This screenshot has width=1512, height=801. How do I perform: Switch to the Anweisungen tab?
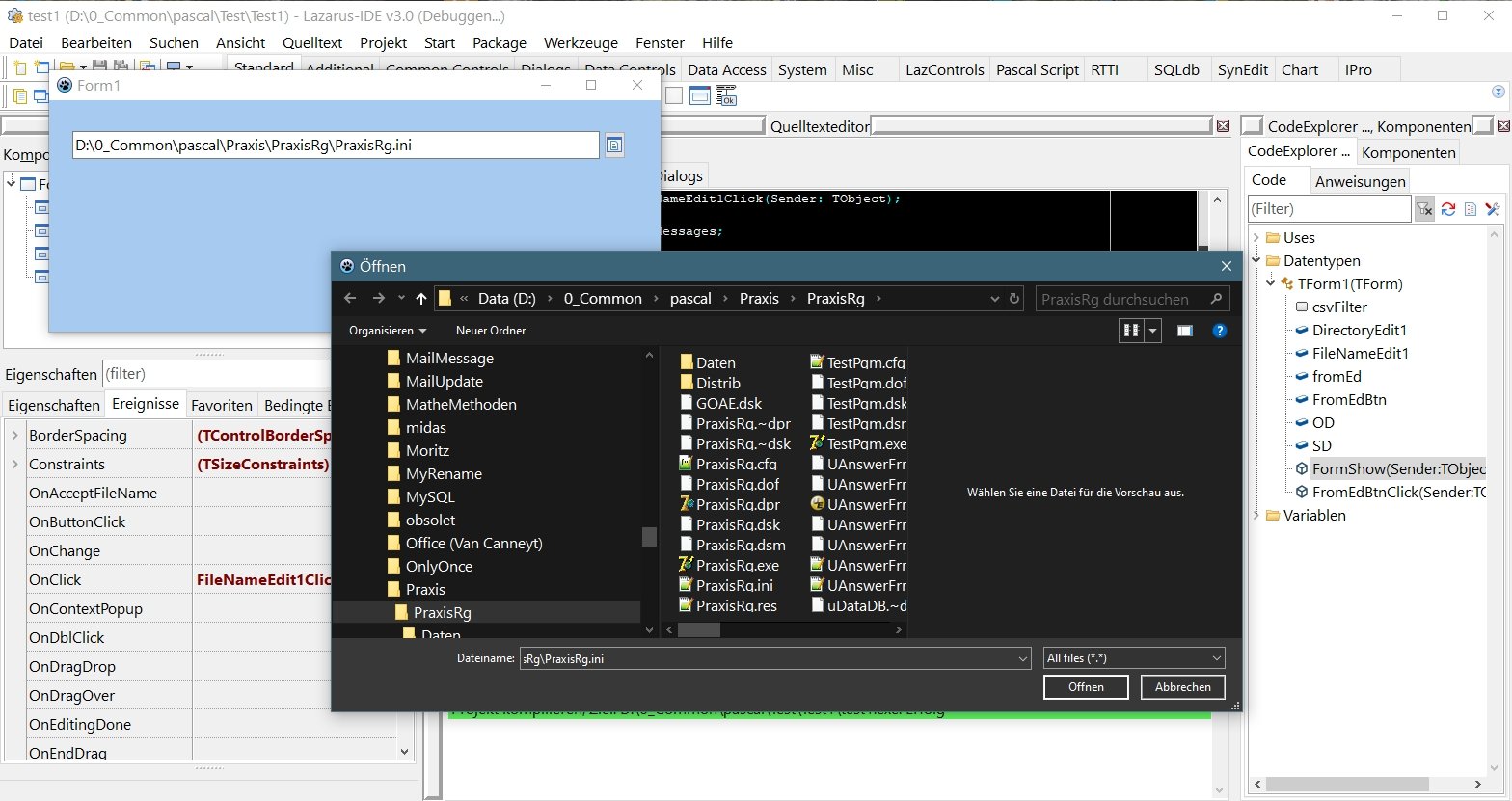tap(1360, 181)
